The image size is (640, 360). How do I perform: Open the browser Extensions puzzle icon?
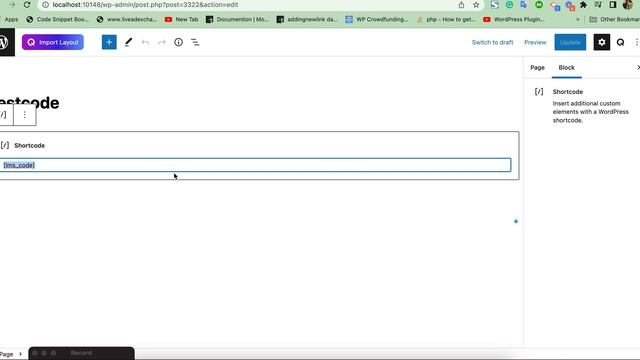[583, 5]
